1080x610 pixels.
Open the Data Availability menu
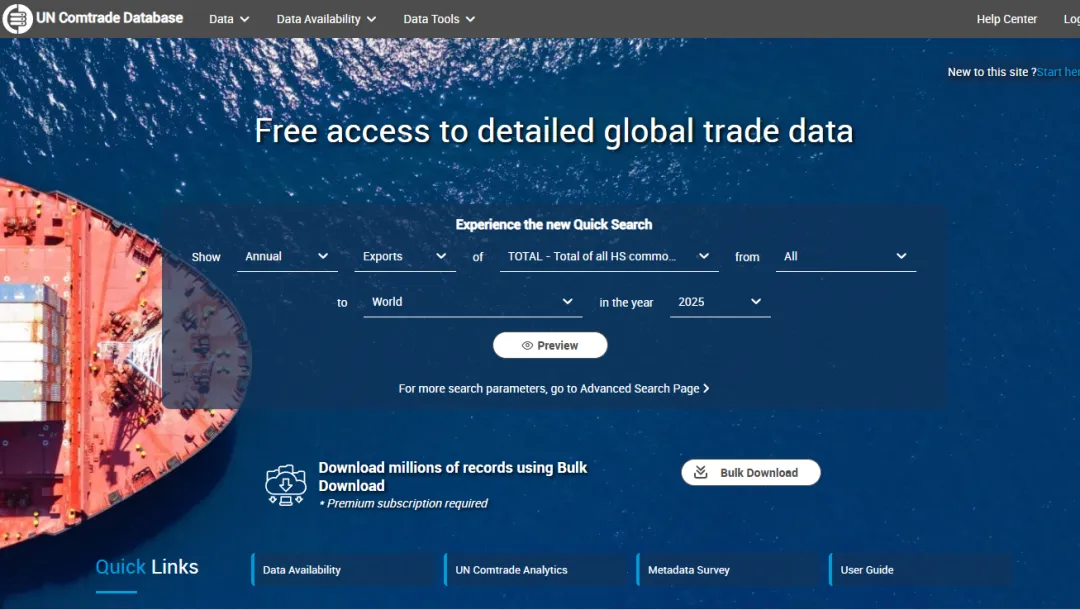click(x=326, y=19)
